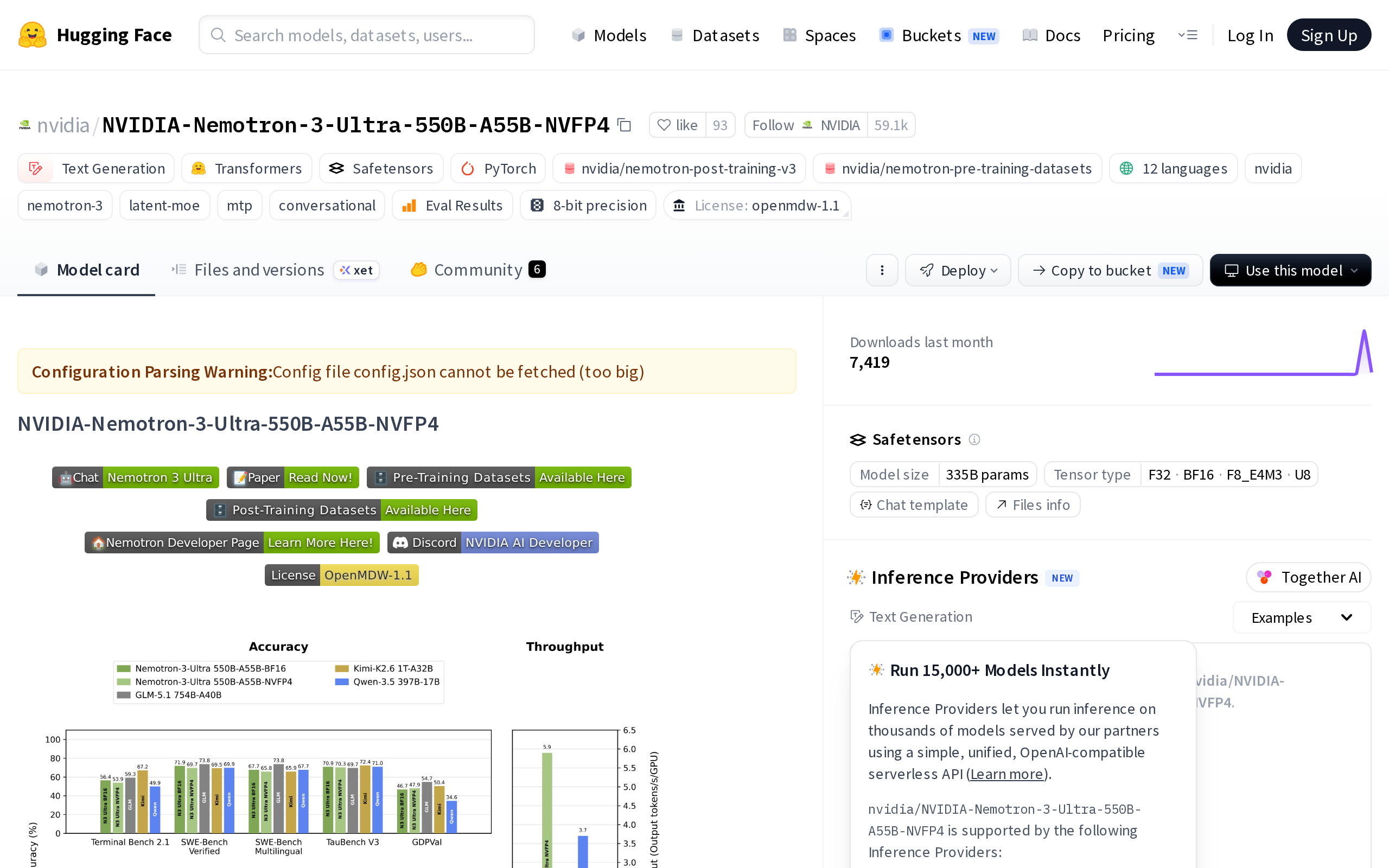Expand the Deploy dropdown
The image size is (1389, 868).
pos(958,270)
